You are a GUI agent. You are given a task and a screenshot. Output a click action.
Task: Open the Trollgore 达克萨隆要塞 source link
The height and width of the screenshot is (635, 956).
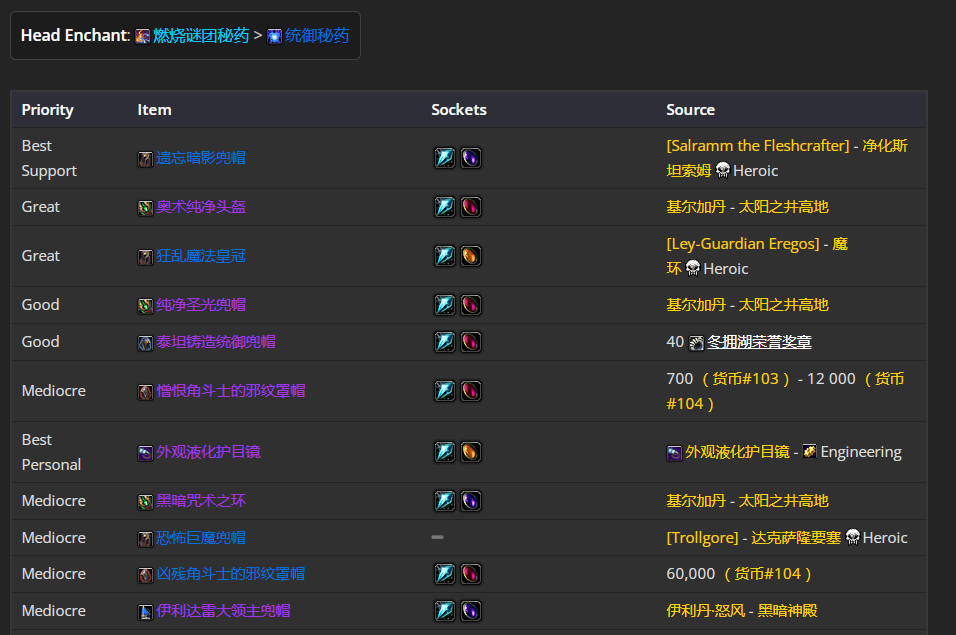(754, 537)
